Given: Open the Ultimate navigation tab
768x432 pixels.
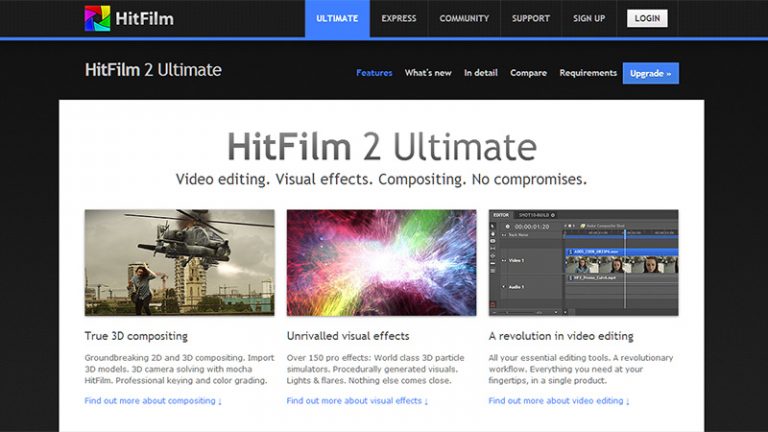Looking at the screenshot, I should pyautogui.click(x=337, y=18).
